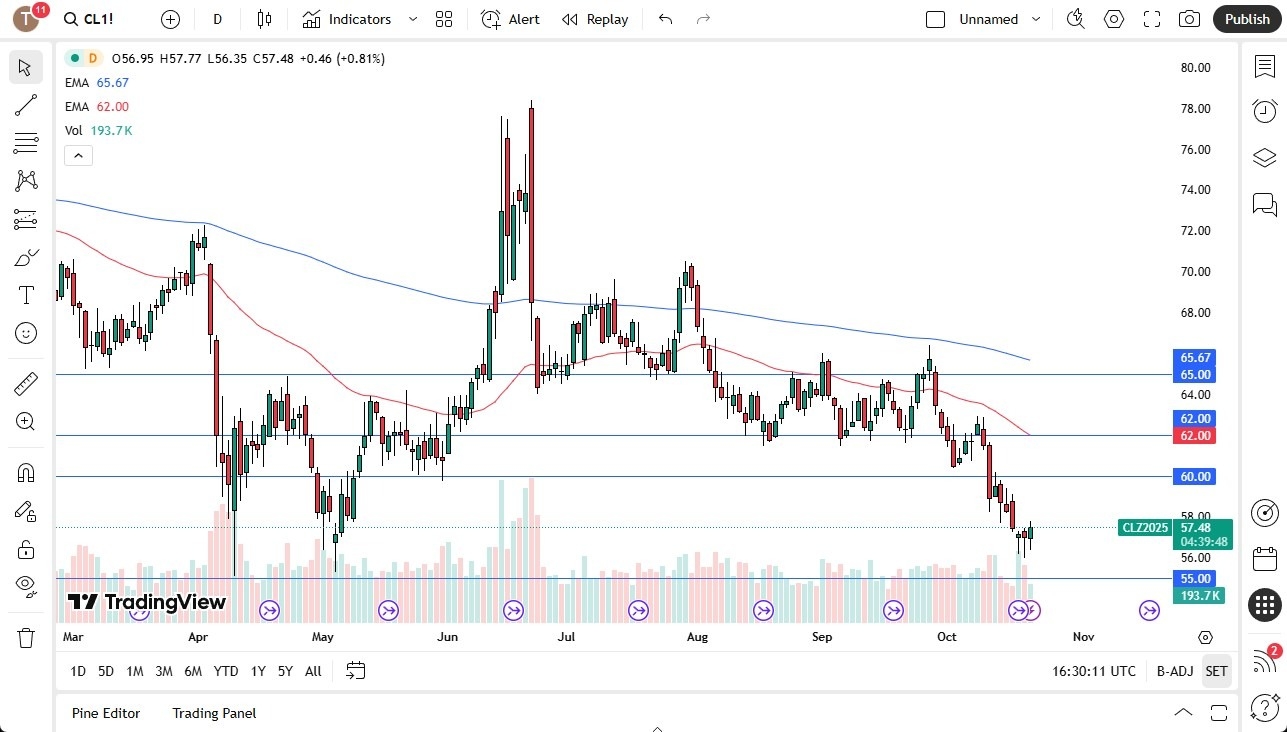This screenshot has width=1287, height=732.
Task: Switch to the Pine Editor tab
Action: (x=106, y=713)
